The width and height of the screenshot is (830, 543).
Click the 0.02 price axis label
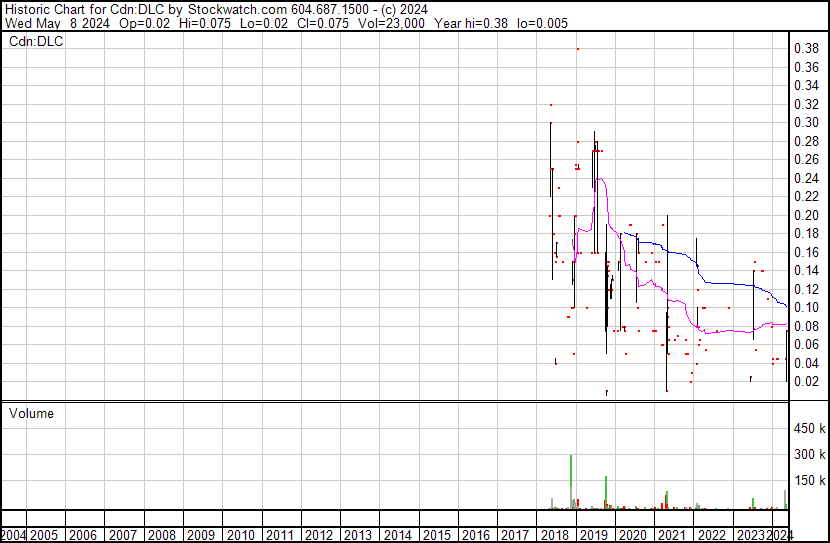coord(806,381)
